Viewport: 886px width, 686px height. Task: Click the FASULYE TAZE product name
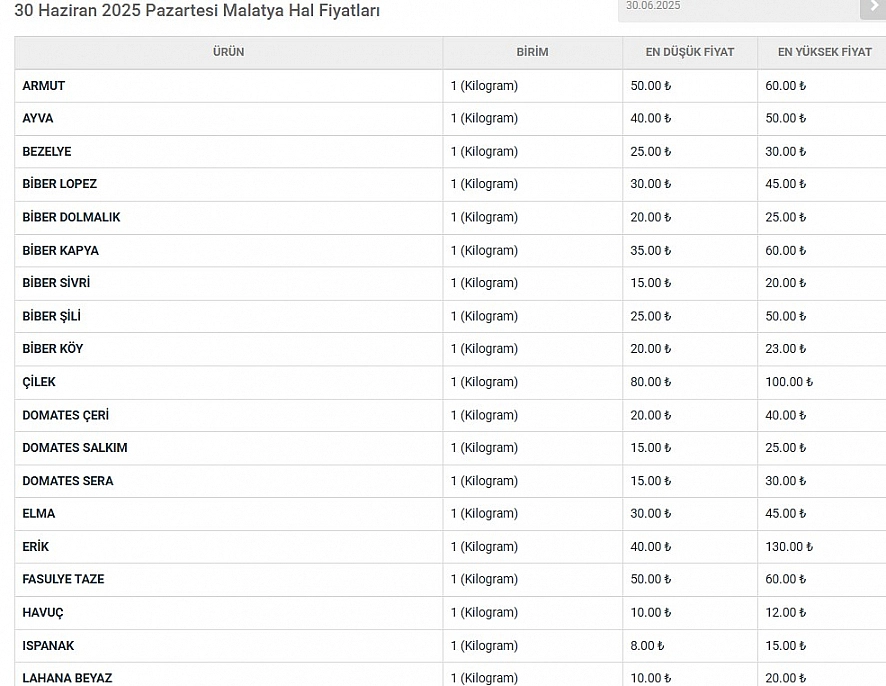63,579
